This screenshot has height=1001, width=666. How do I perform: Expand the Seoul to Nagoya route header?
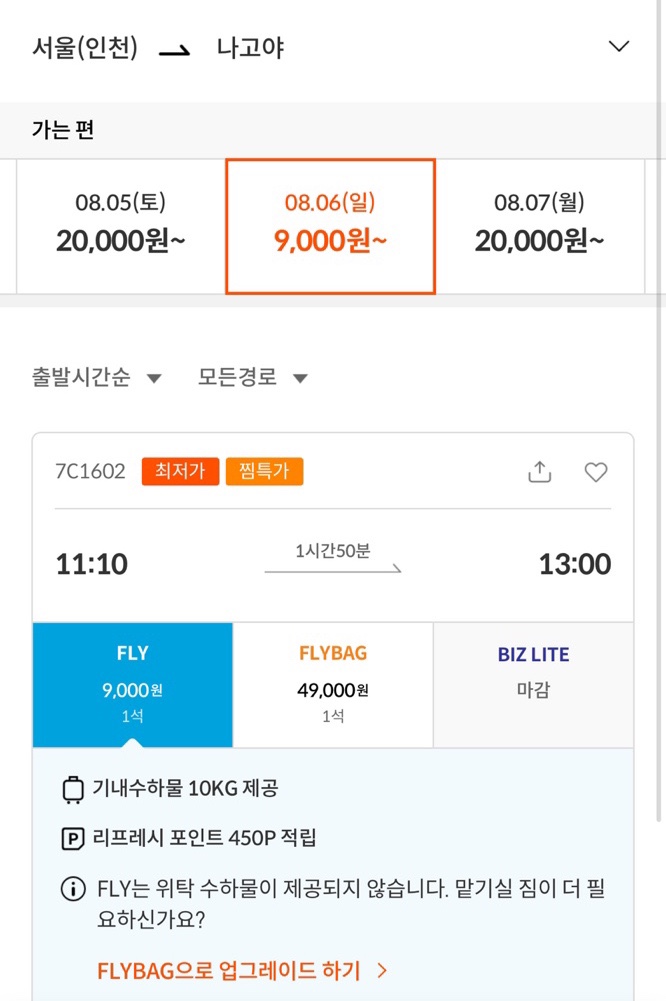point(619,47)
